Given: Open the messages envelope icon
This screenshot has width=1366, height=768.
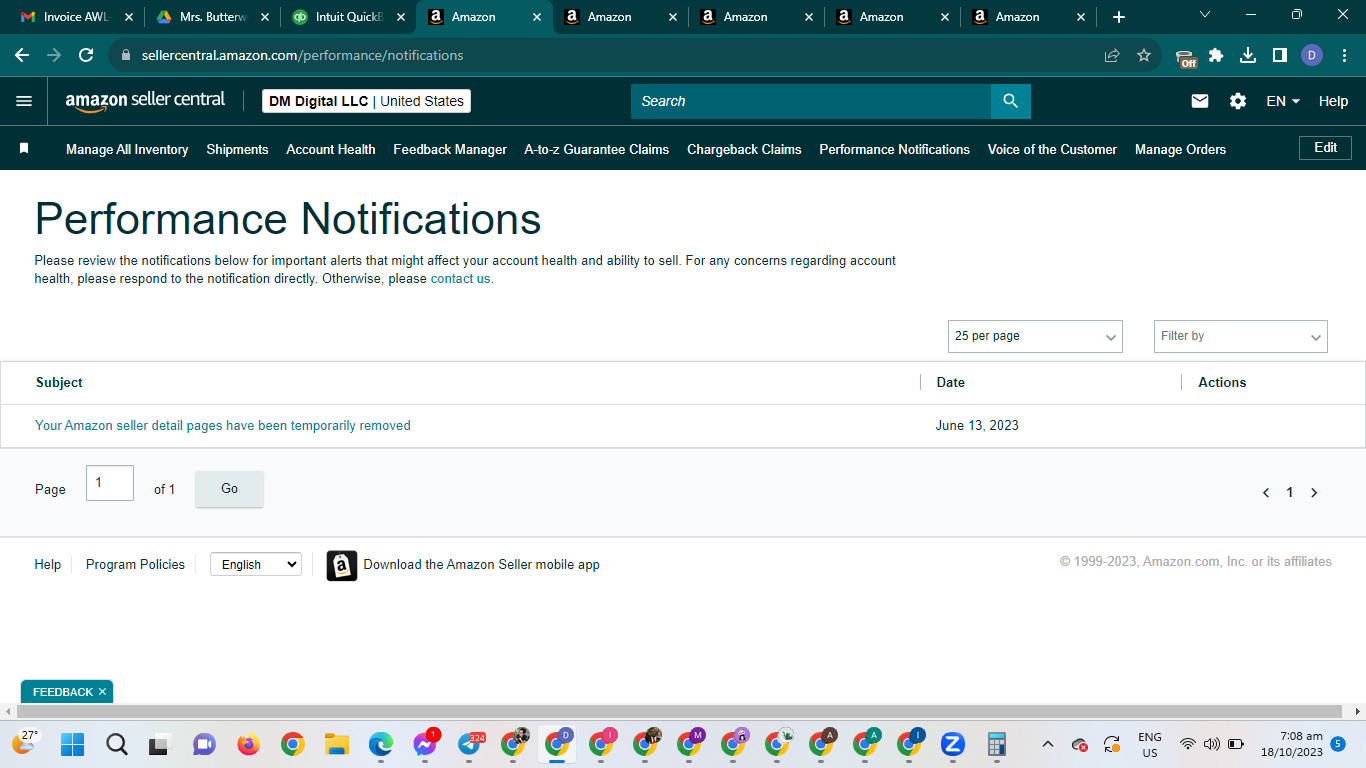Looking at the screenshot, I should tap(1200, 101).
